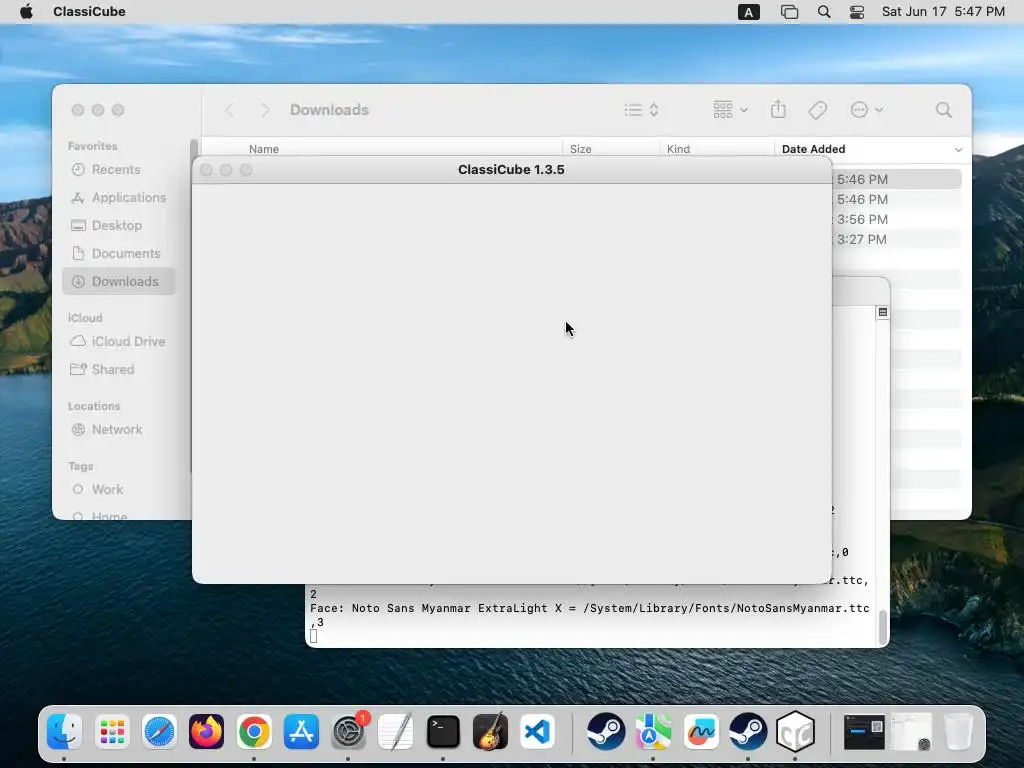Click the date and time in menu bar
Screen dimensions: 1024x768
(x=943, y=12)
